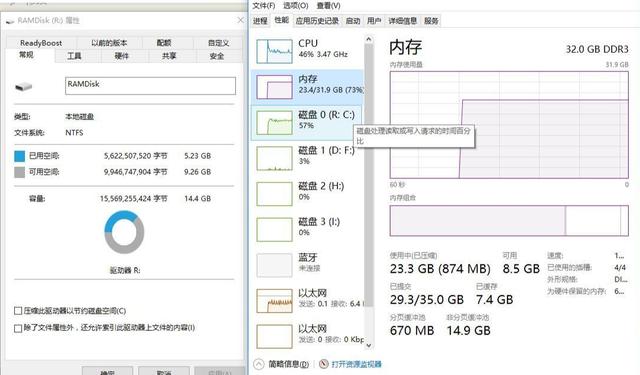Open the 文件(F) menu
The image size is (640, 375).
coord(264,6)
